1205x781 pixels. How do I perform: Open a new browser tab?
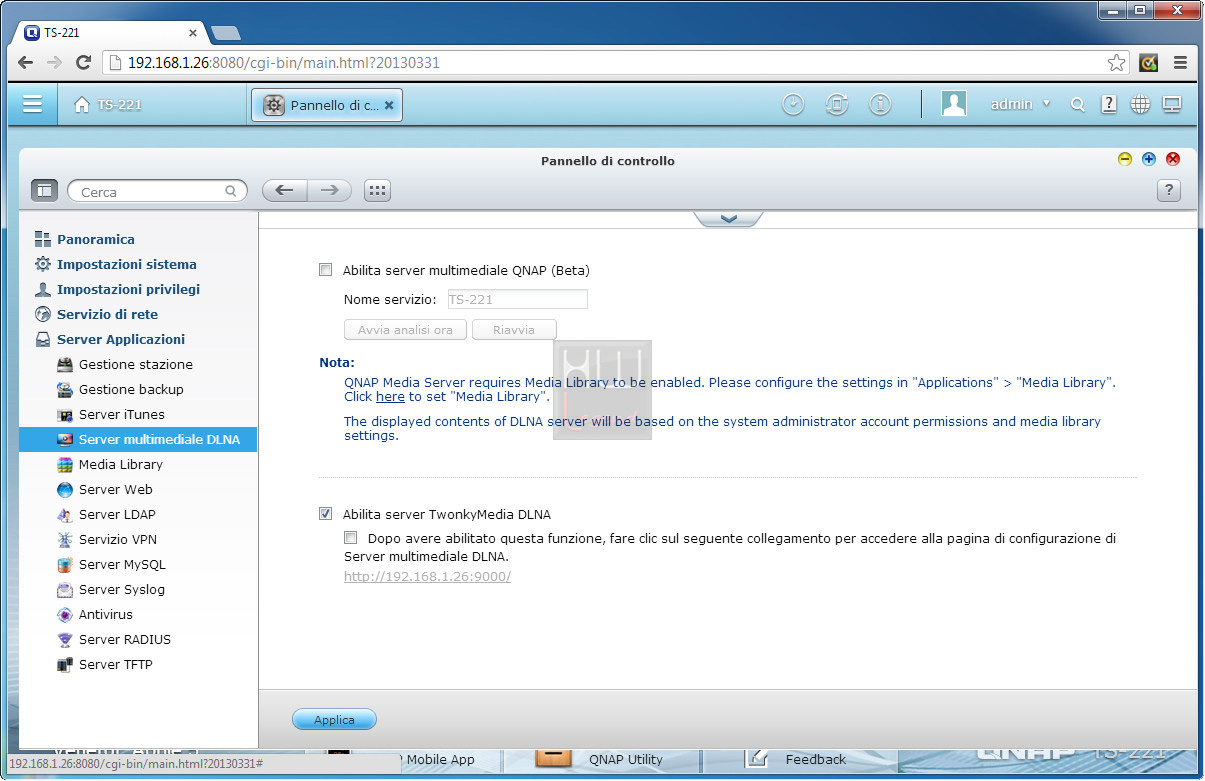226,33
